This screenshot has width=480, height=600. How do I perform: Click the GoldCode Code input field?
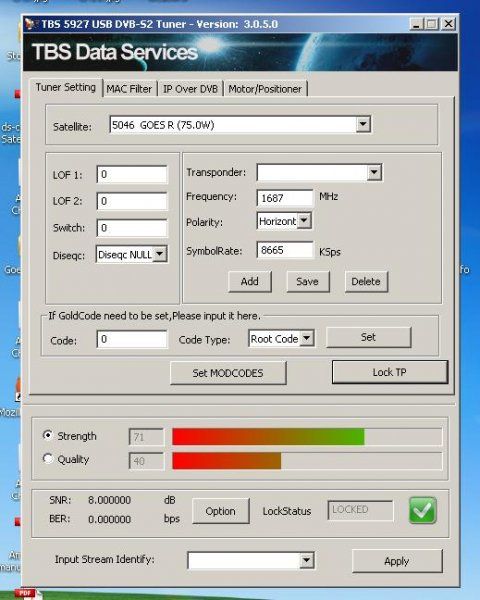(132, 339)
